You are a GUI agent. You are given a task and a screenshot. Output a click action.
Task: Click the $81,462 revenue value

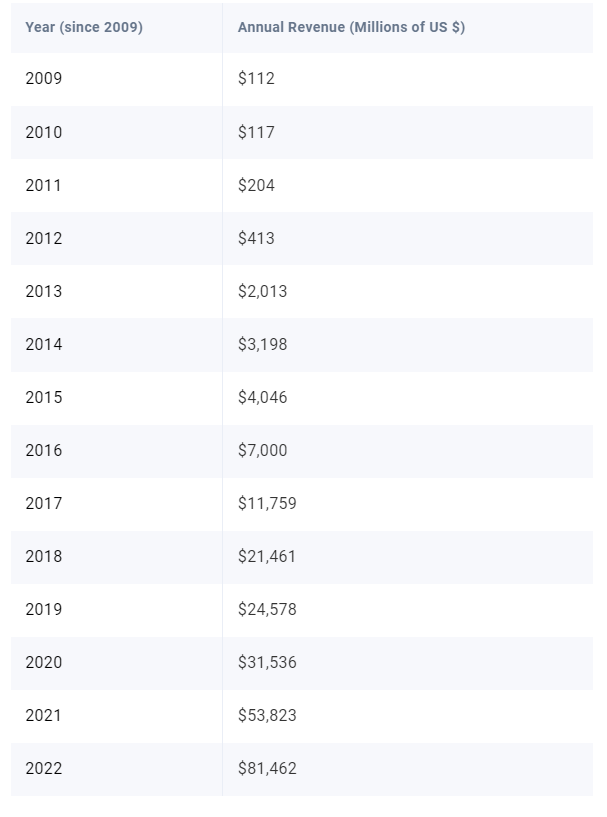267,768
